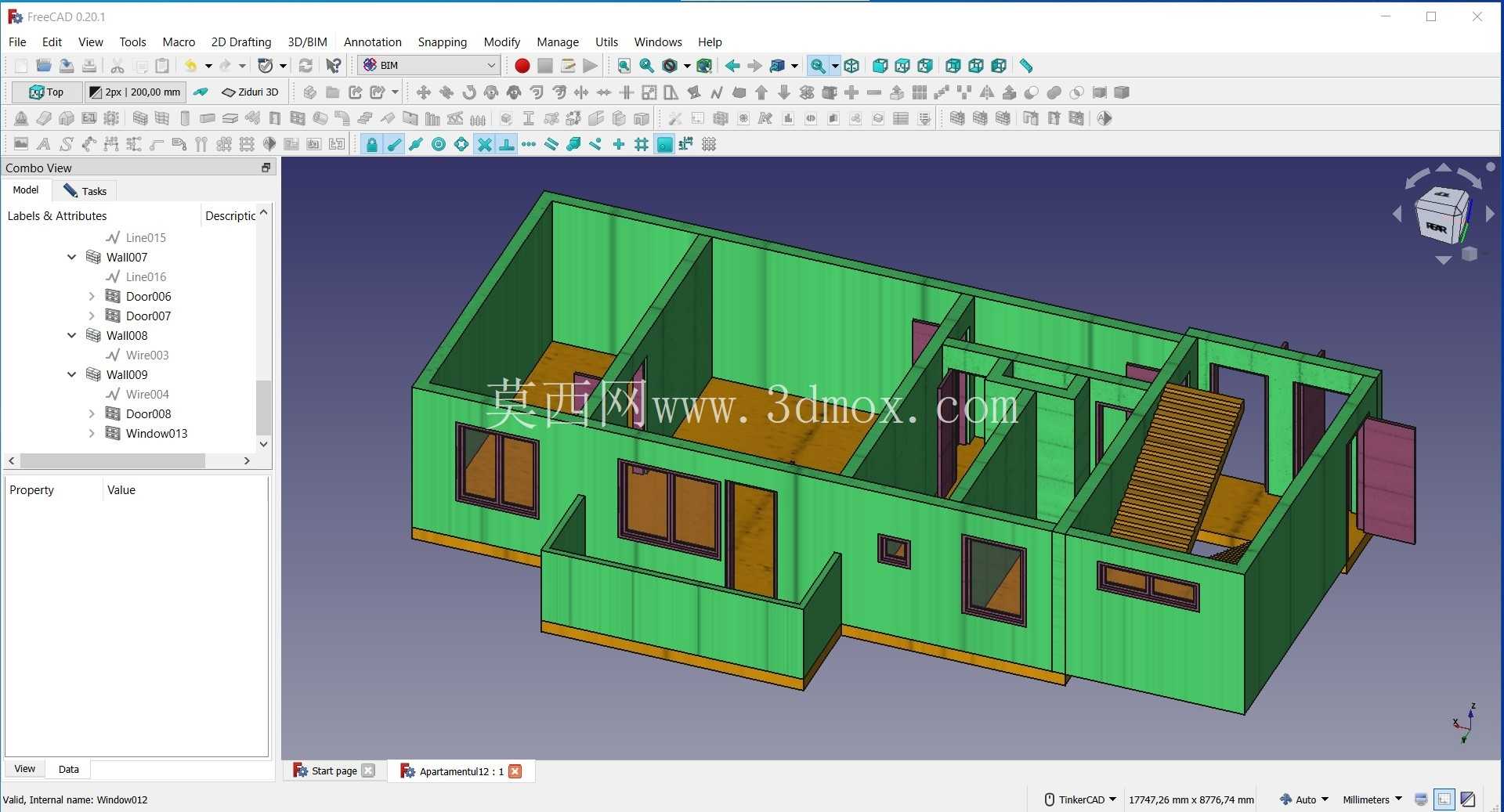Open the 3D/BIM menu
This screenshot has height=812, width=1504.
(307, 42)
